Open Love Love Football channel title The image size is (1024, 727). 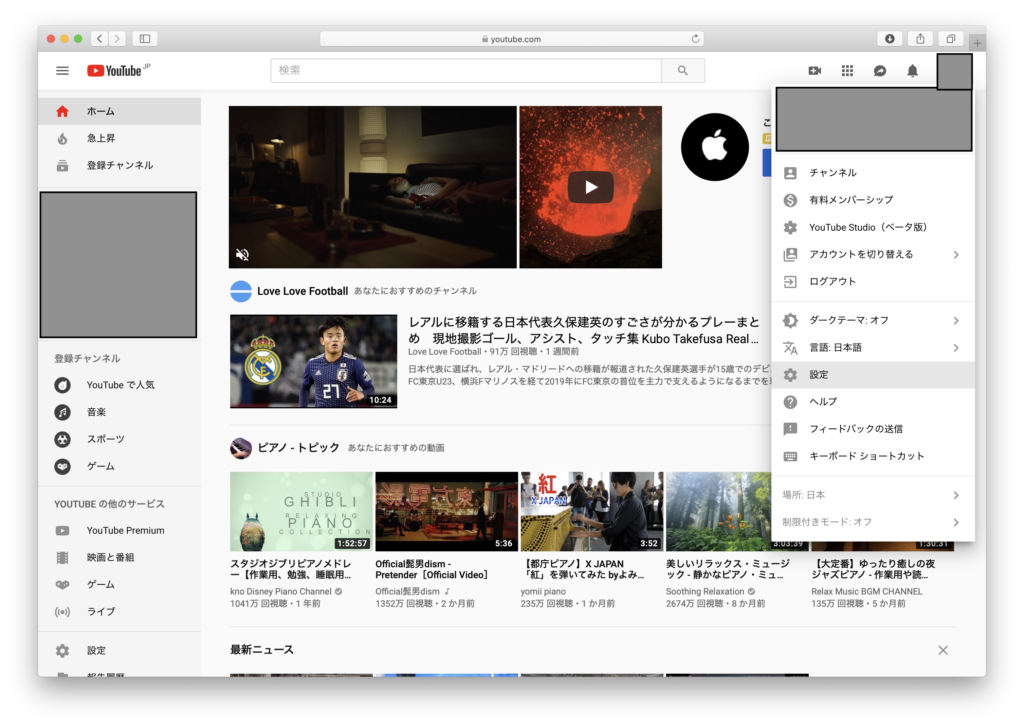[302, 291]
